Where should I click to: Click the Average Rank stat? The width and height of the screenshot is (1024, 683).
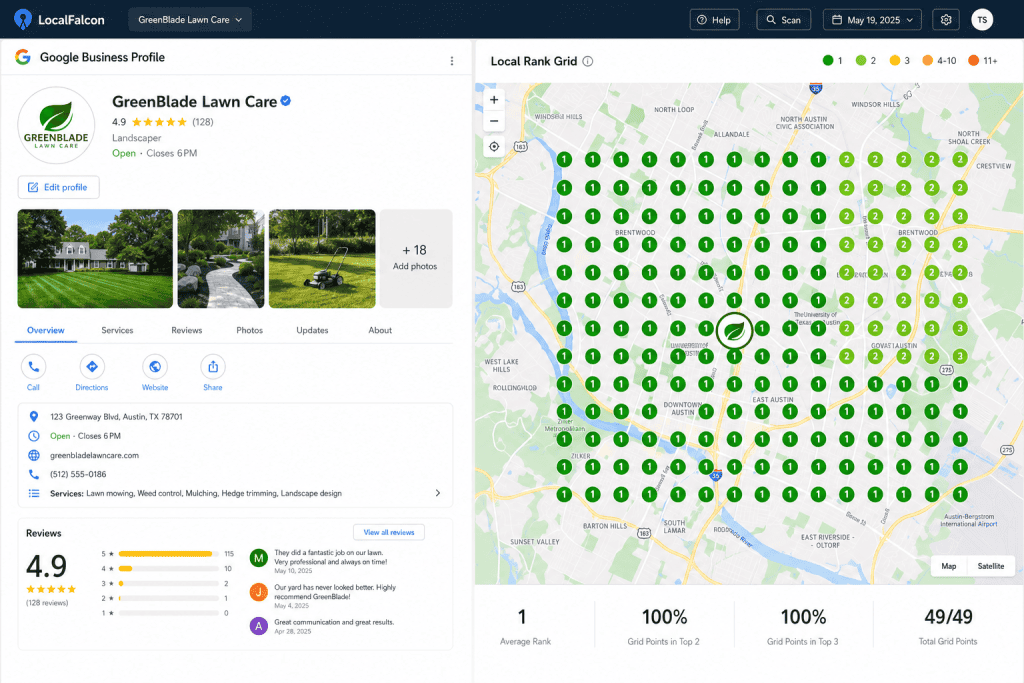pos(524,627)
